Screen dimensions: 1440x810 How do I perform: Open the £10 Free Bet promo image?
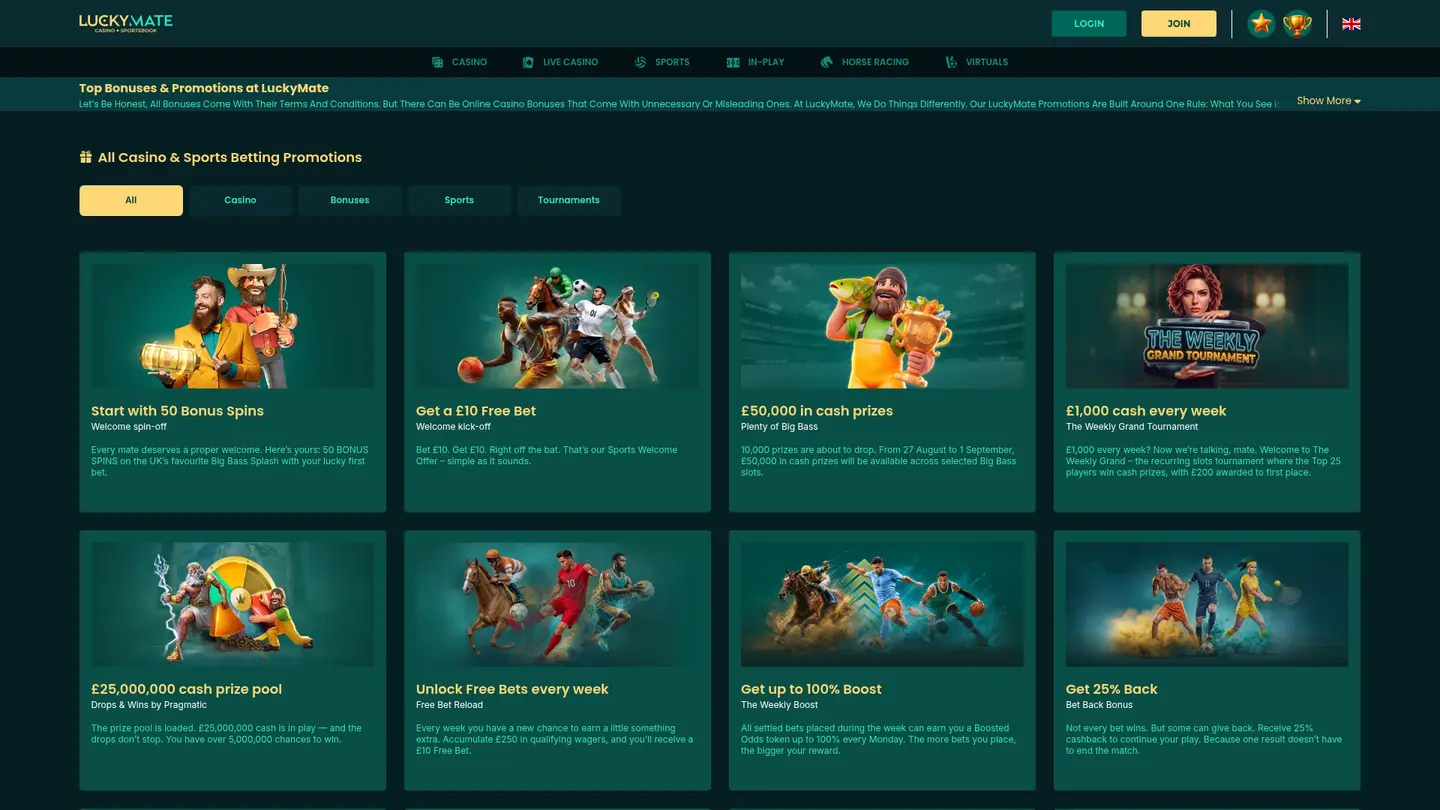[x=558, y=326]
